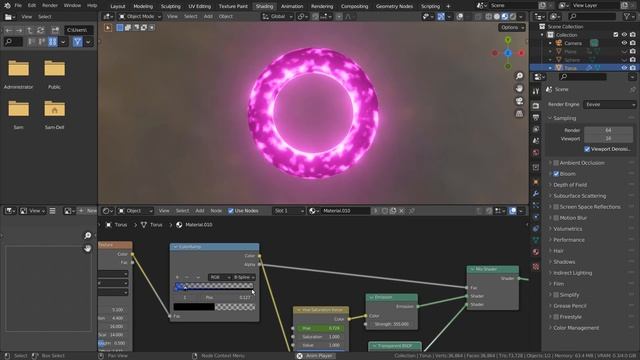This screenshot has width=640, height=360.
Task: Open Global transform orientation dropdown
Action: click(x=278, y=17)
